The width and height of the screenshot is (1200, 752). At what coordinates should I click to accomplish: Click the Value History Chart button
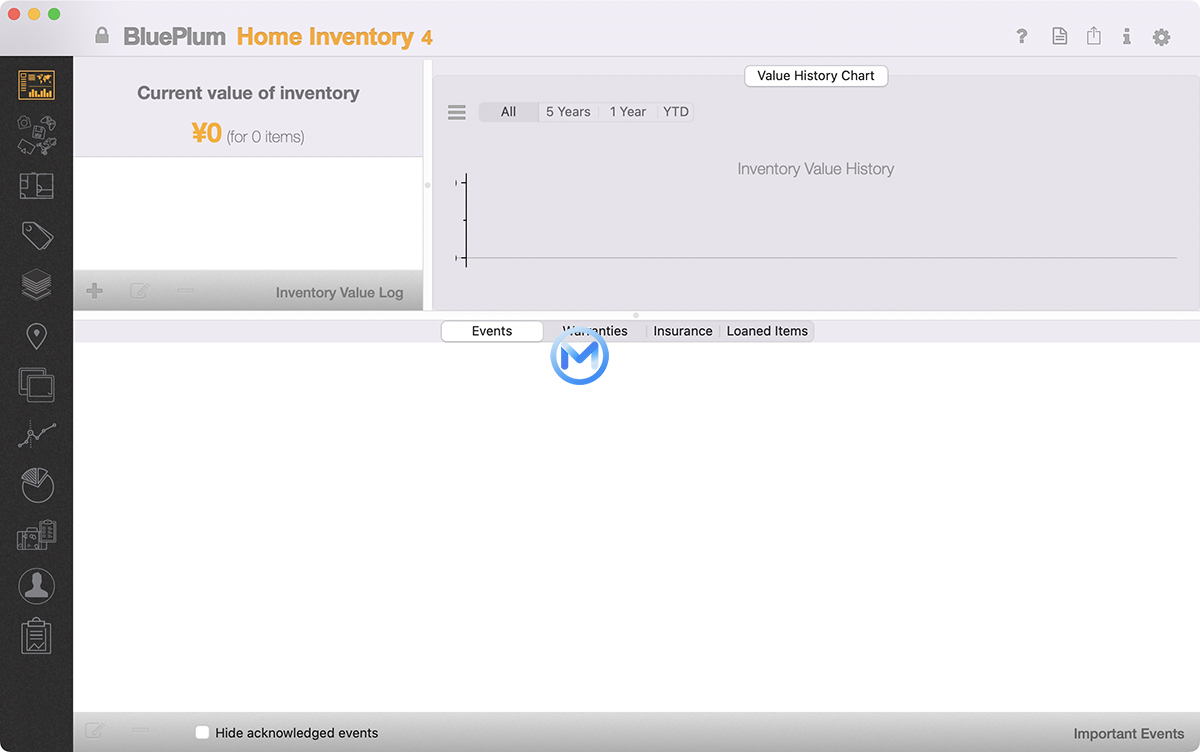tap(816, 76)
